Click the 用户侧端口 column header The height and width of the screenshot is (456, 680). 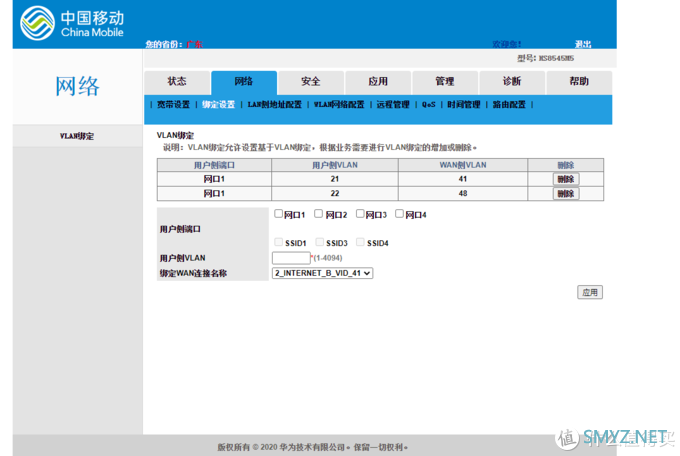point(214,165)
